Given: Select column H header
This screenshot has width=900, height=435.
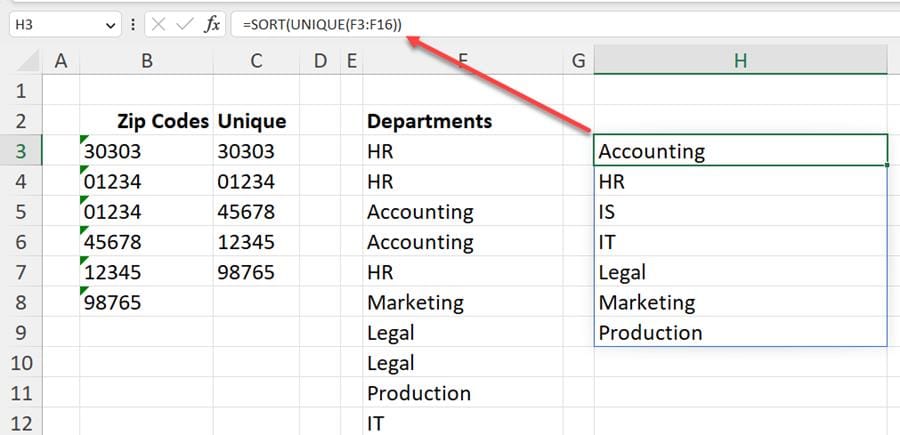Looking at the screenshot, I should point(740,60).
